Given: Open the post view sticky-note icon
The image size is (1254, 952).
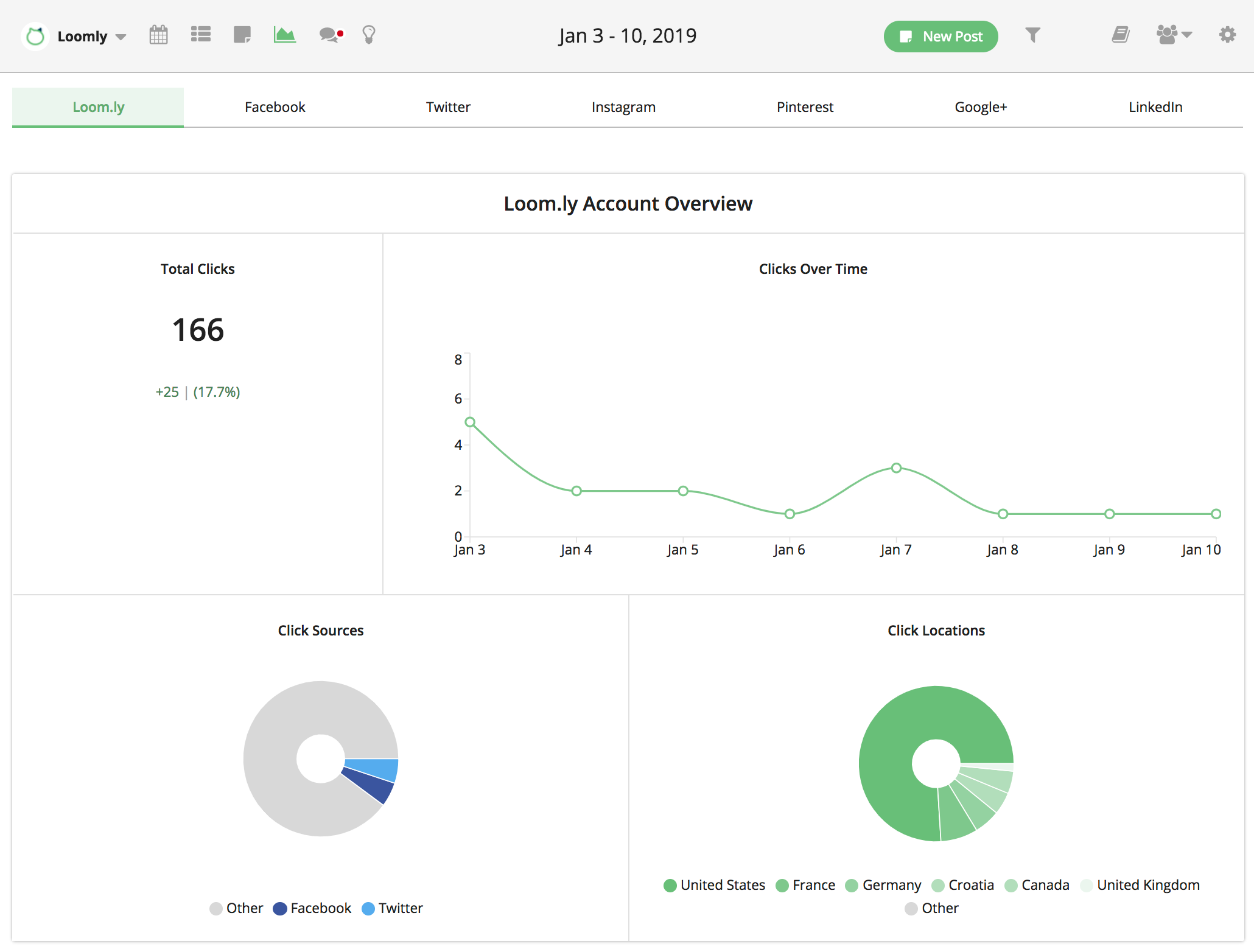Looking at the screenshot, I should tap(242, 35).
